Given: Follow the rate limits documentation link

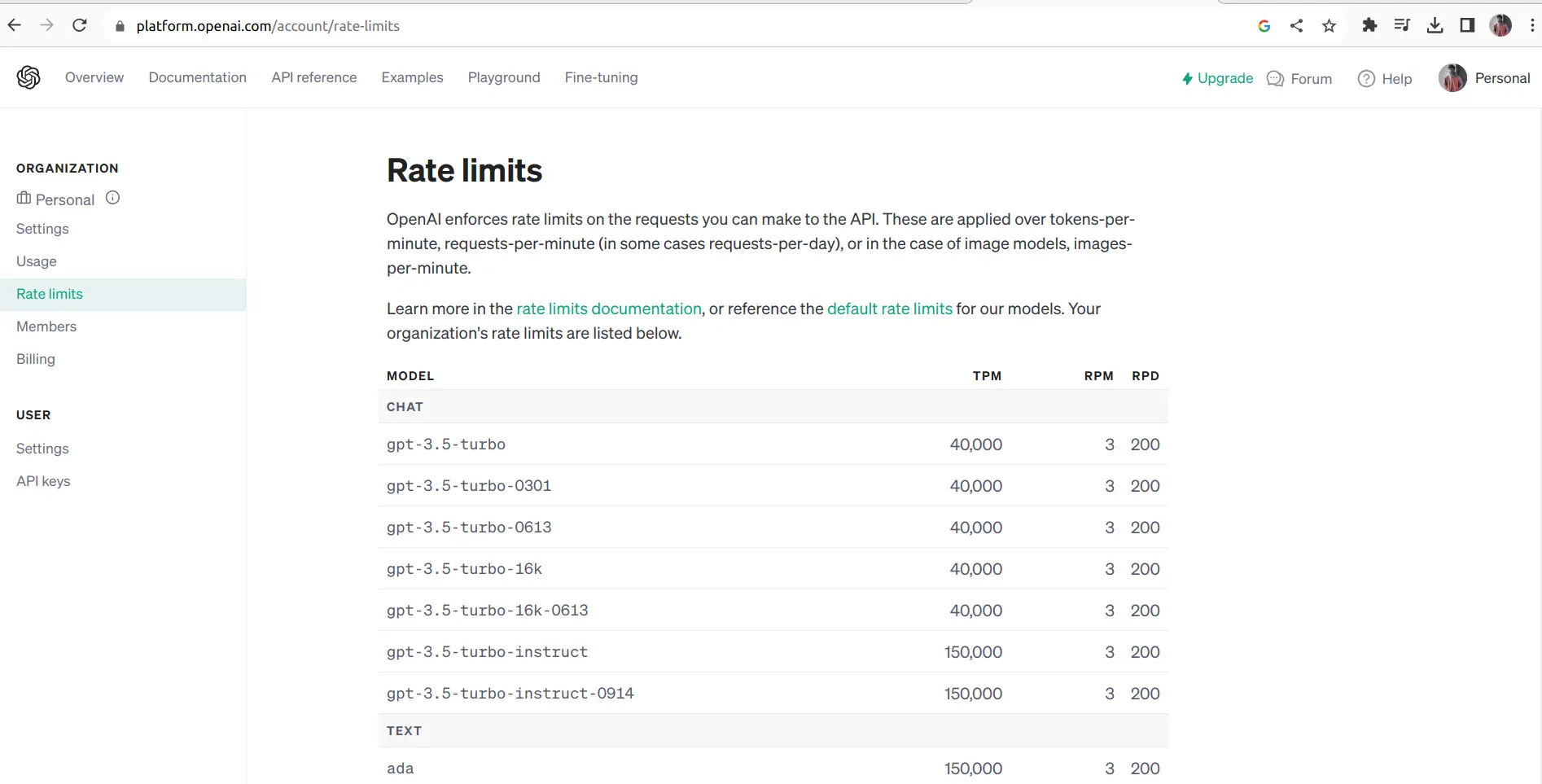Looking at the screenshot, I should click(609, 309).
